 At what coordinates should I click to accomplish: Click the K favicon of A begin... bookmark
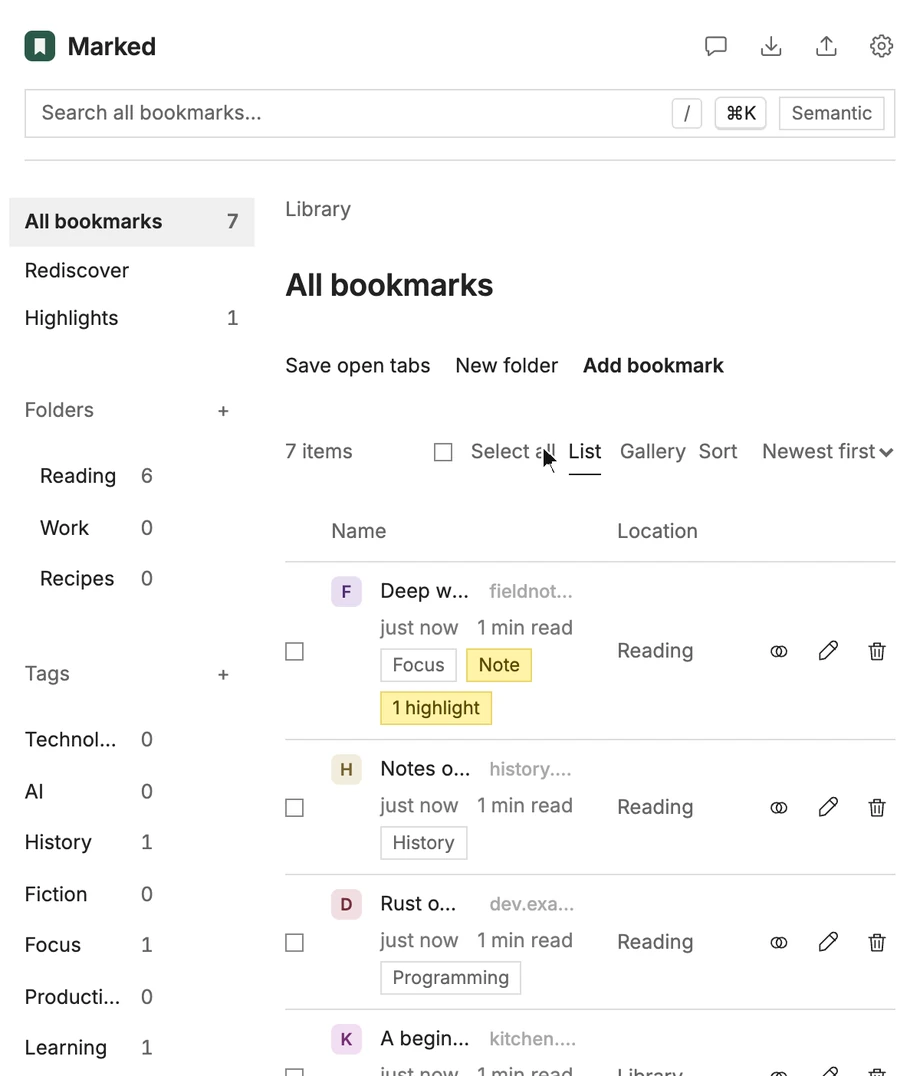click(346, 1039)
